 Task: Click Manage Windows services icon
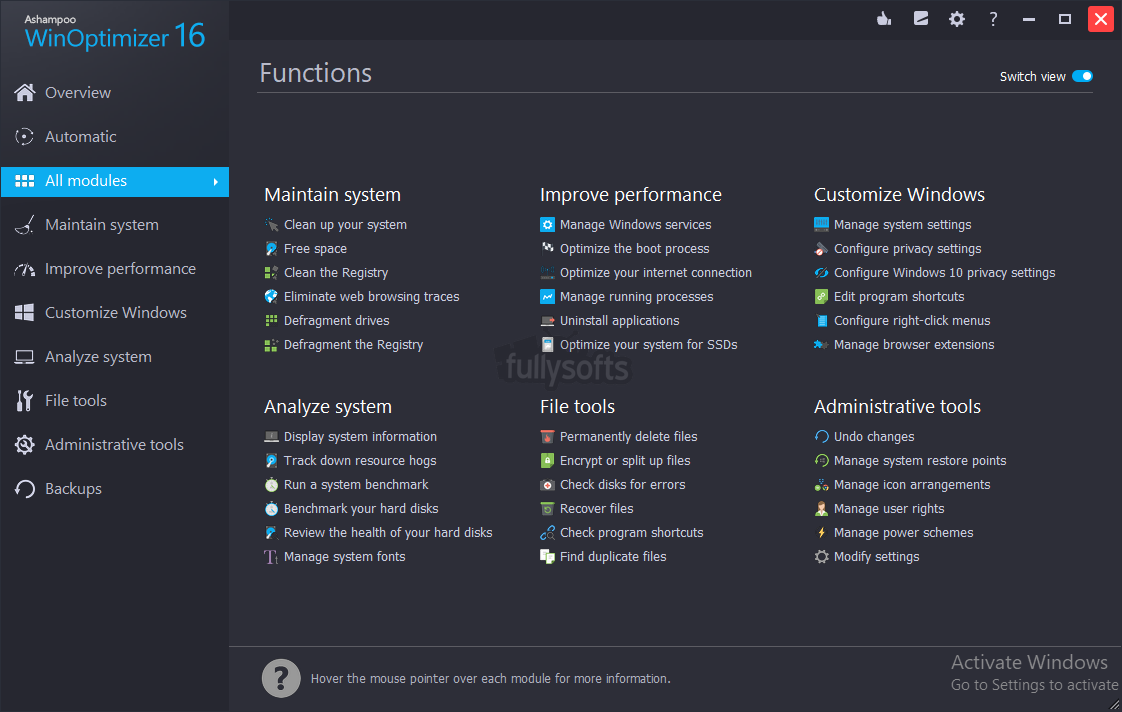point(547,225)
